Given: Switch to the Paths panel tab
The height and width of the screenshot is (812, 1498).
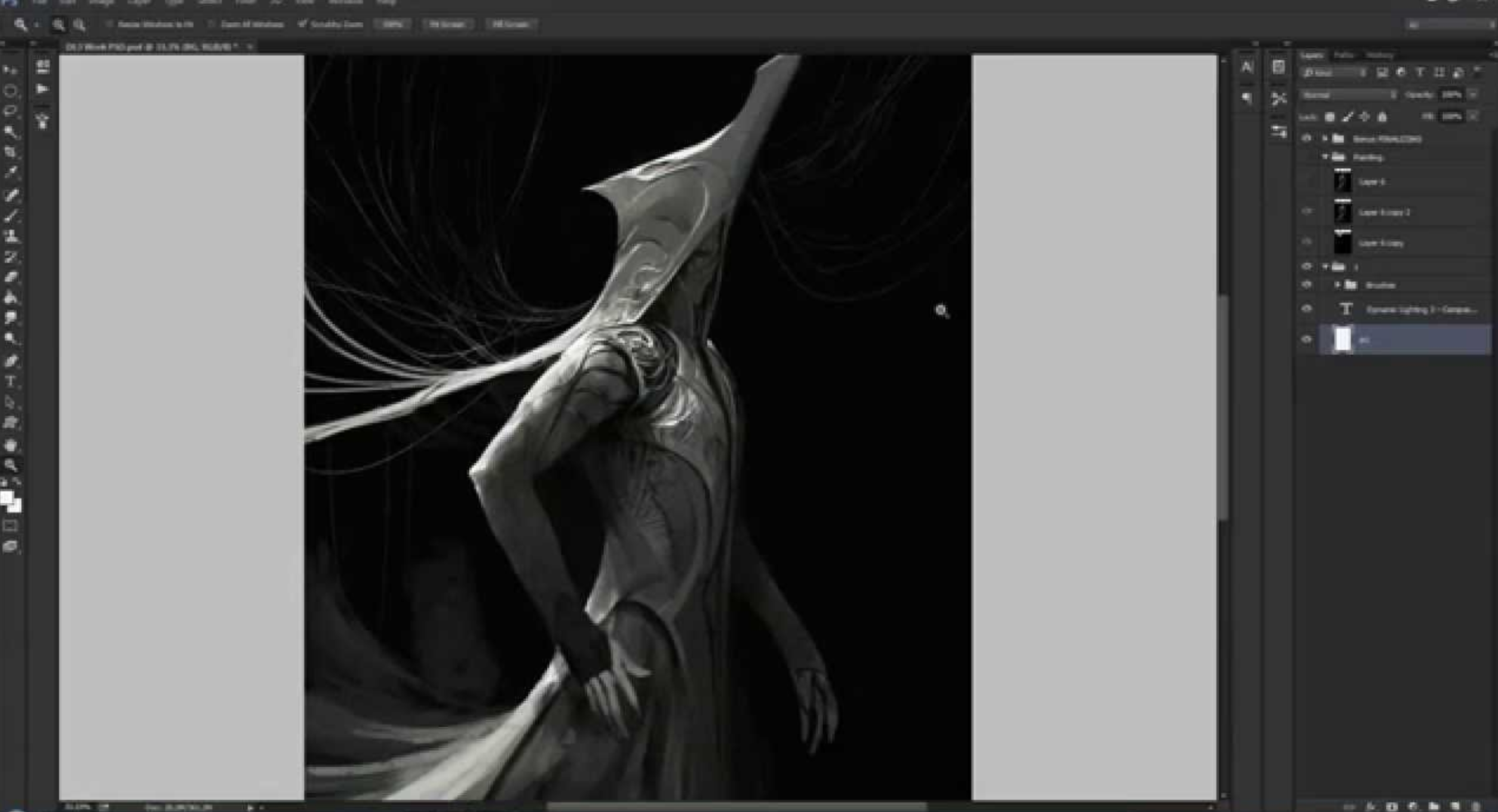Looking at the screenshot, I should click(x=1343, y=55).
